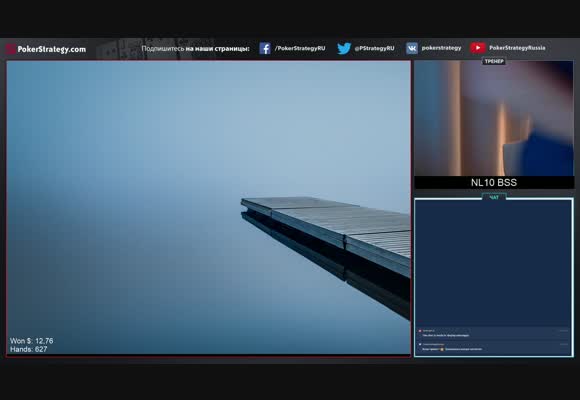This screenshot has height=400, width=580.
Task: Click the lower chat message's avatar icon
Action: coord(420,344)
